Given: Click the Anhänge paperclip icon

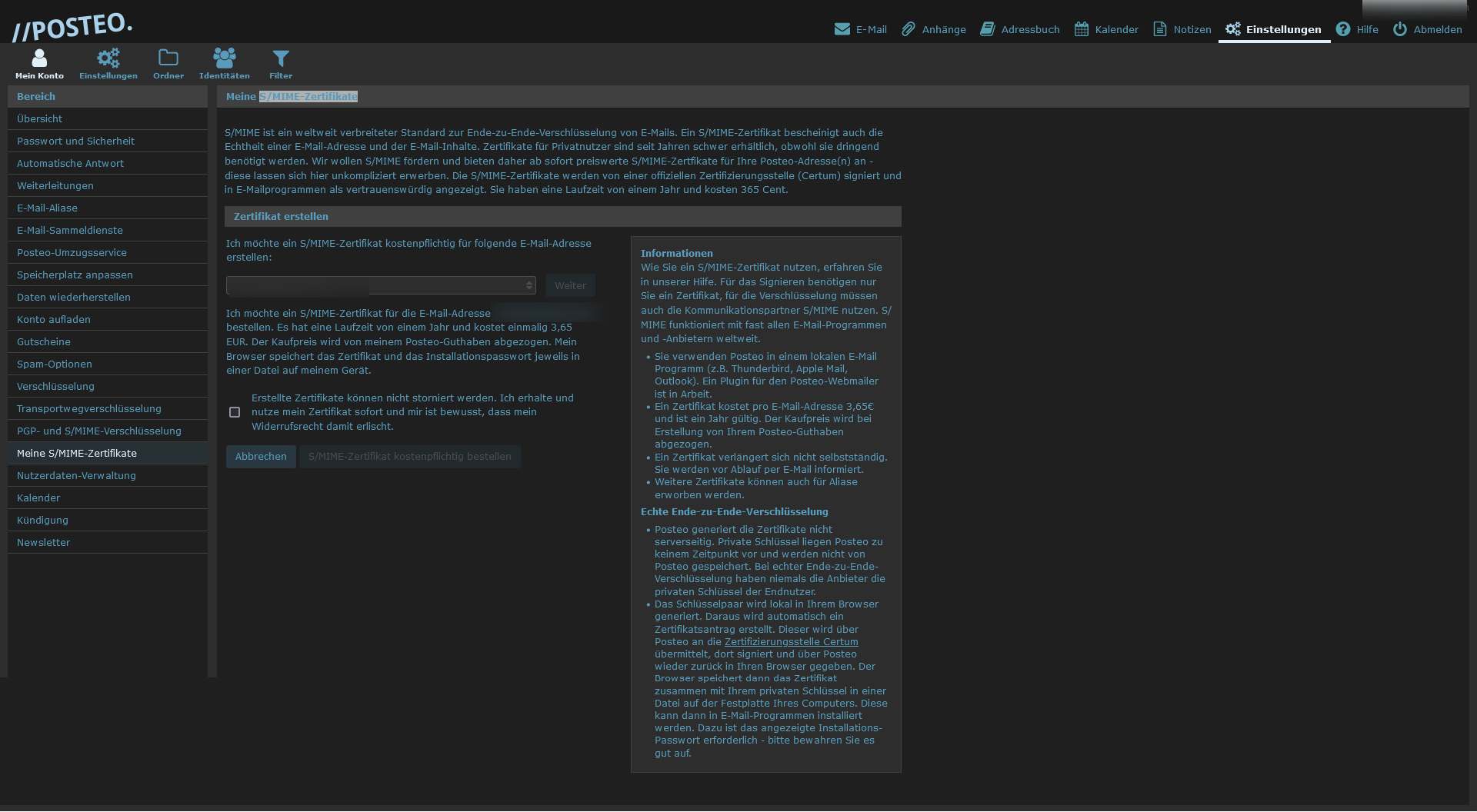Looking at the screenshot, I should [x=909, y=29].
